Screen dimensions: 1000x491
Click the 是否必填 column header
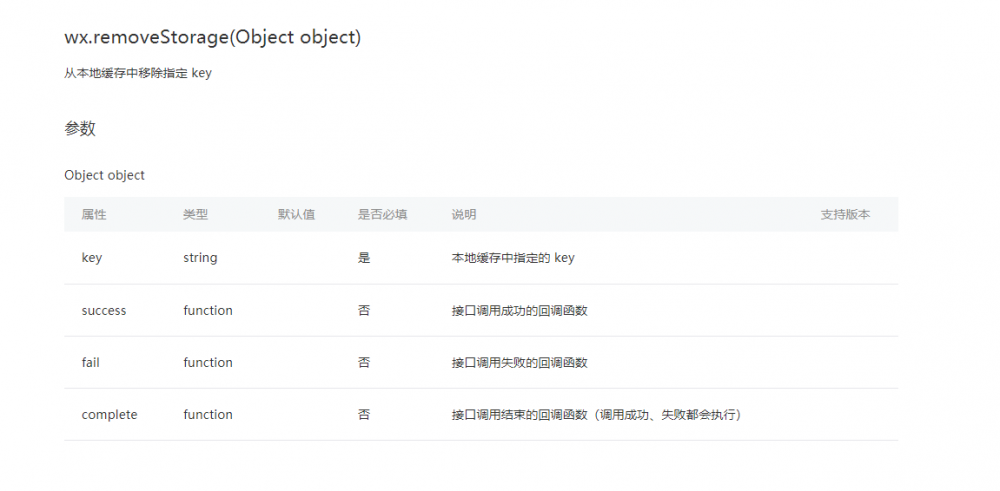coord(382,215)
